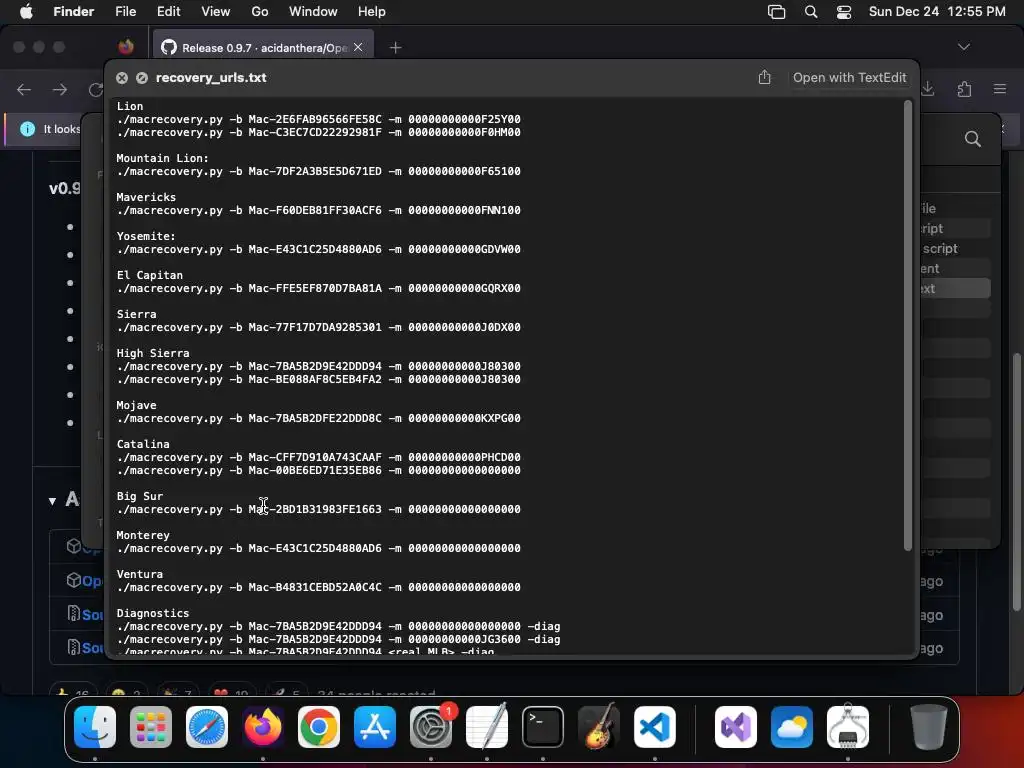The width and height of the screenshot is (1024, 768).
Task: Click the Yosemite: heading text
Action: (146, 236)
